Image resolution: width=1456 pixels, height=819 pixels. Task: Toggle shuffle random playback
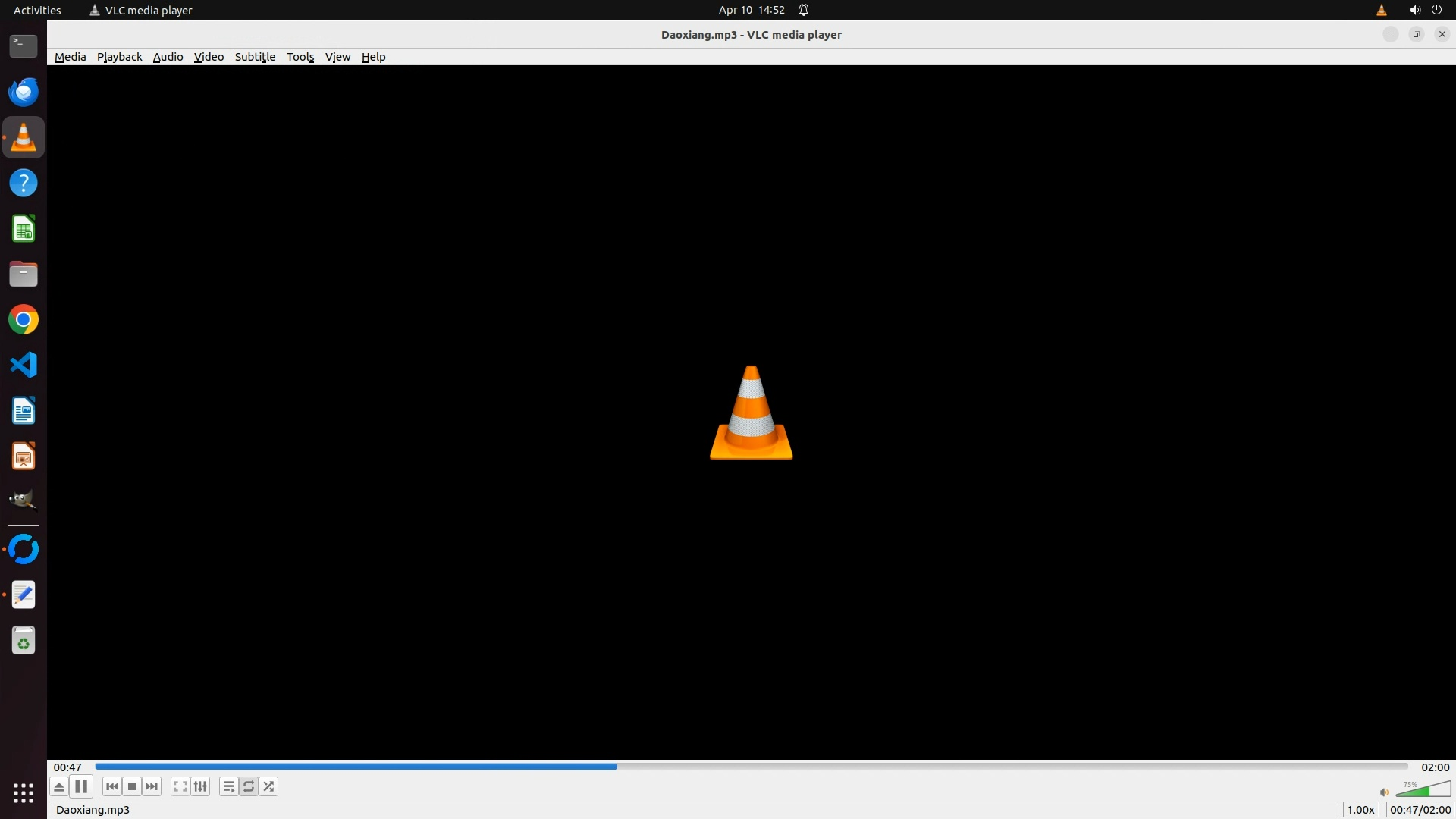point(268,786)
